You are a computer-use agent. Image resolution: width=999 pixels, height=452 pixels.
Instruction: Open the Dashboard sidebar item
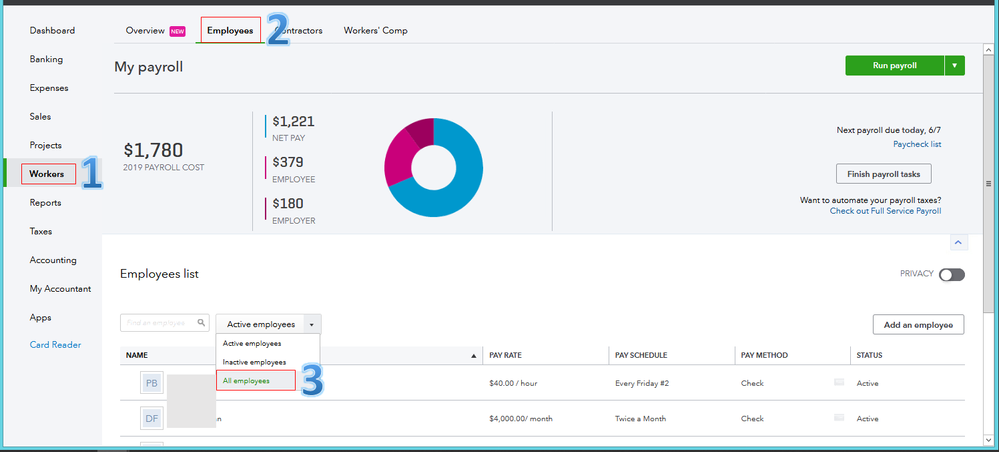tap(52, 31)
